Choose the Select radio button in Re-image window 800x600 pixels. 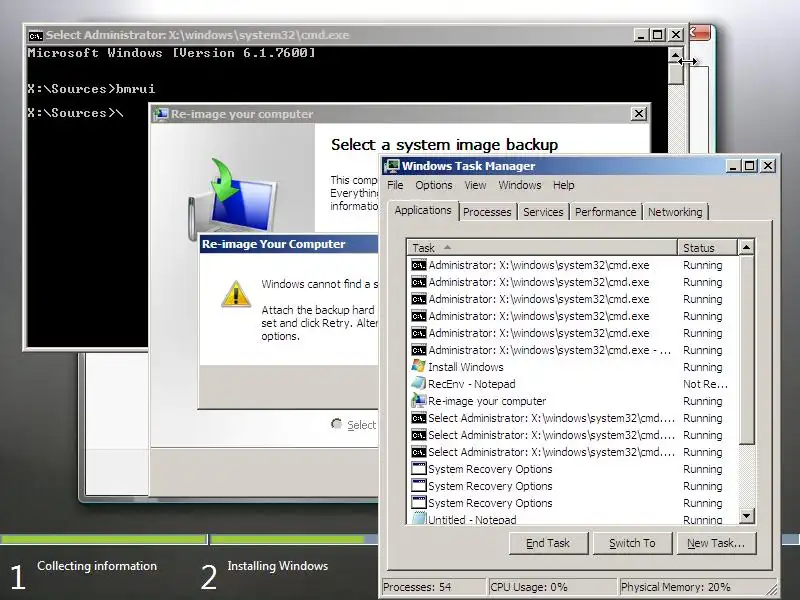(x=336, y=424)
